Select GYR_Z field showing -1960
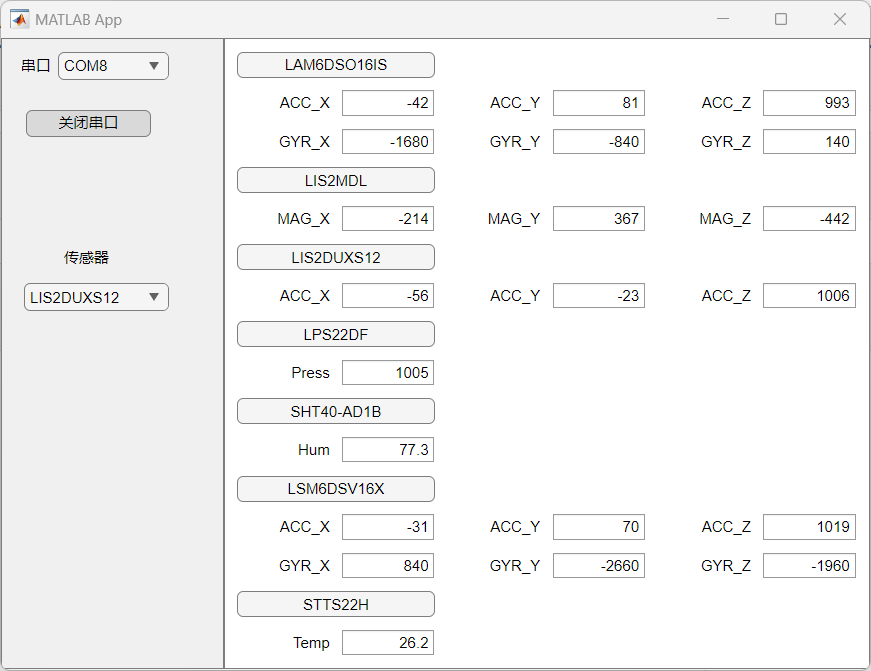This screenshot has width=871, height=671. 809,565
